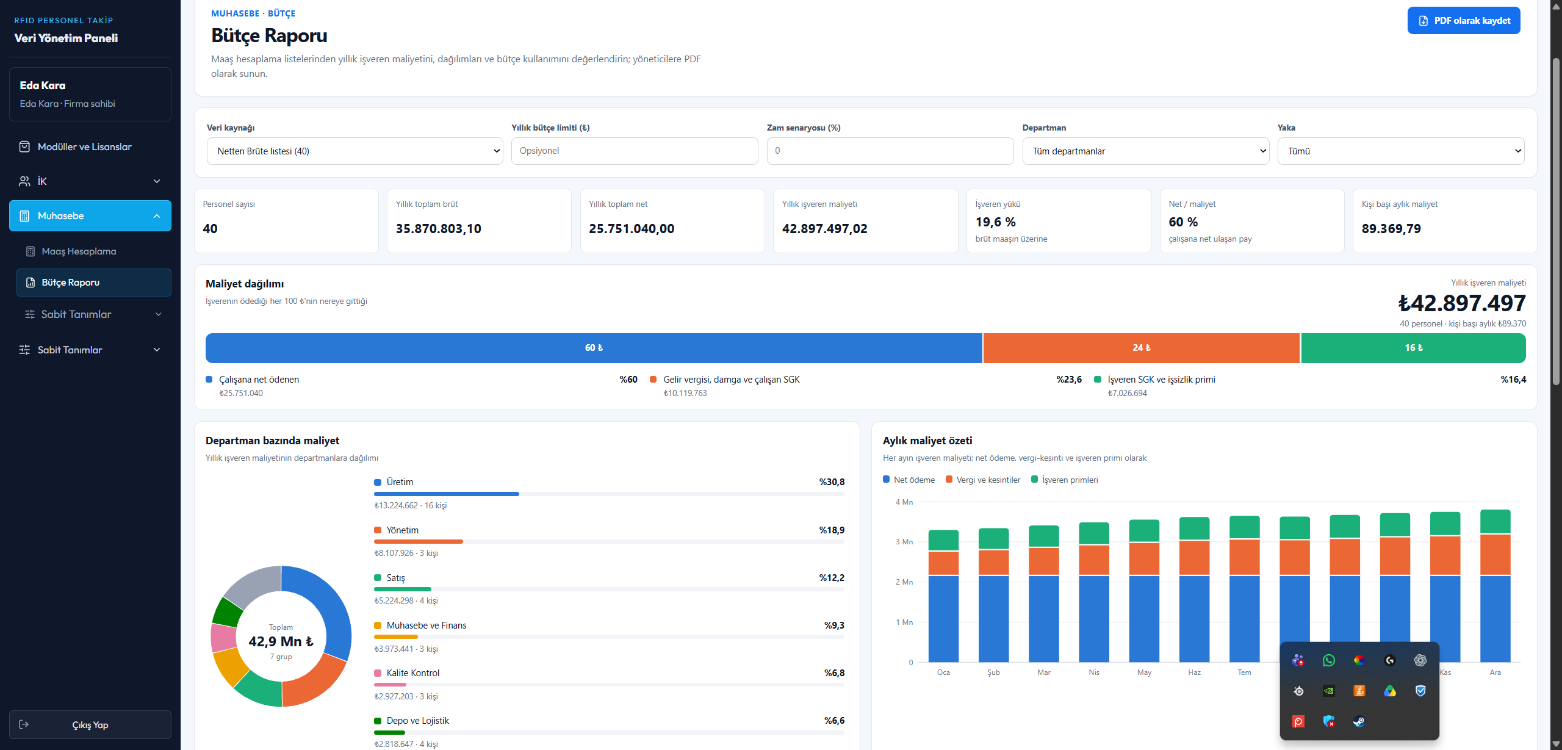Click the Çıkış Yap button label

[90, 725]
